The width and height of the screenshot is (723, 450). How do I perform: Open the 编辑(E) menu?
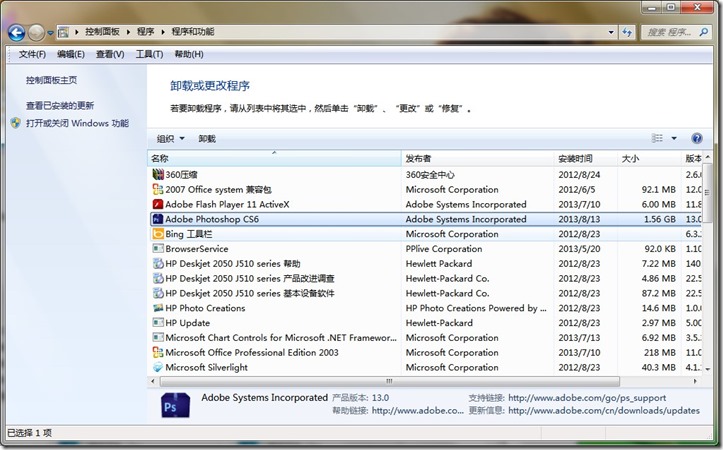[71, 54]
